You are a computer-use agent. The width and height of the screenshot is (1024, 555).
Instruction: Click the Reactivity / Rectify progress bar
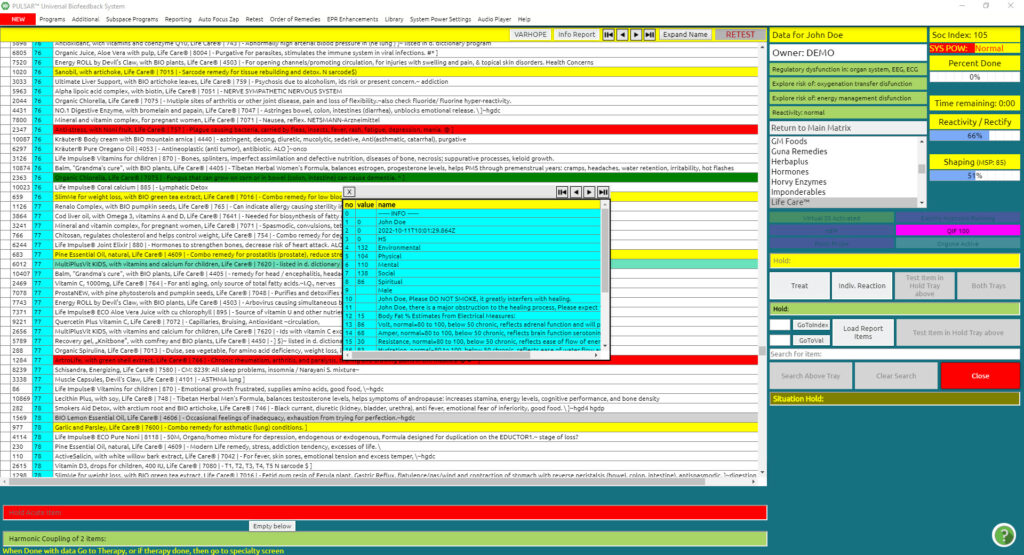(975, 135)
